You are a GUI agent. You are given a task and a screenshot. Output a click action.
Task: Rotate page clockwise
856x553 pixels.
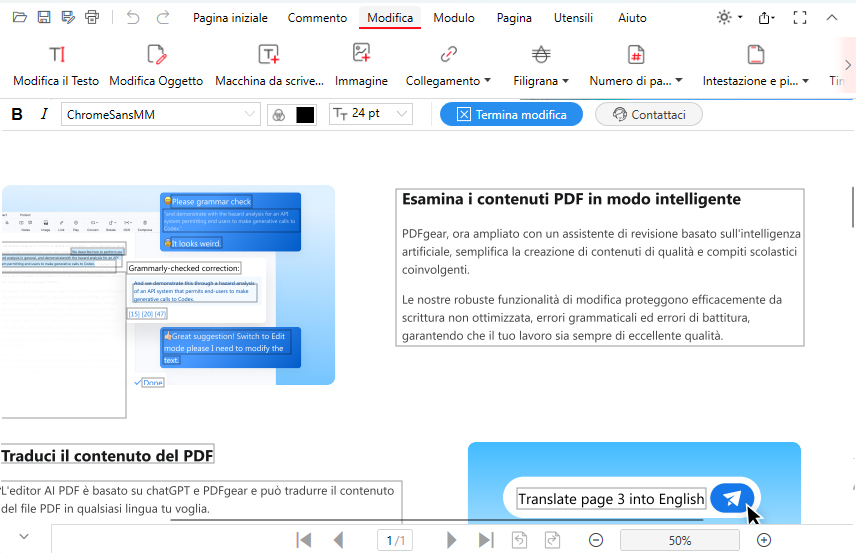coord(552,540)
